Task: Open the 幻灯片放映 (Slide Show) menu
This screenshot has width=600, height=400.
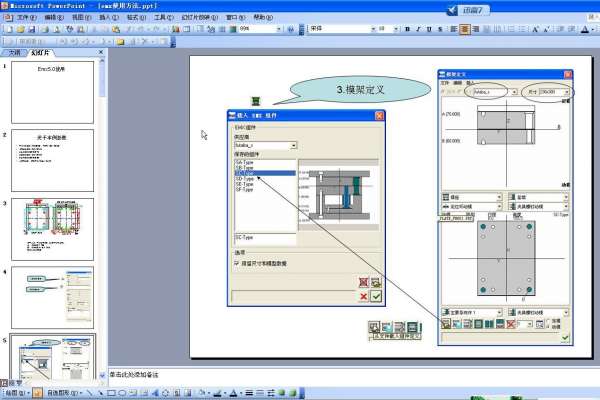Action: click(199, 18)
